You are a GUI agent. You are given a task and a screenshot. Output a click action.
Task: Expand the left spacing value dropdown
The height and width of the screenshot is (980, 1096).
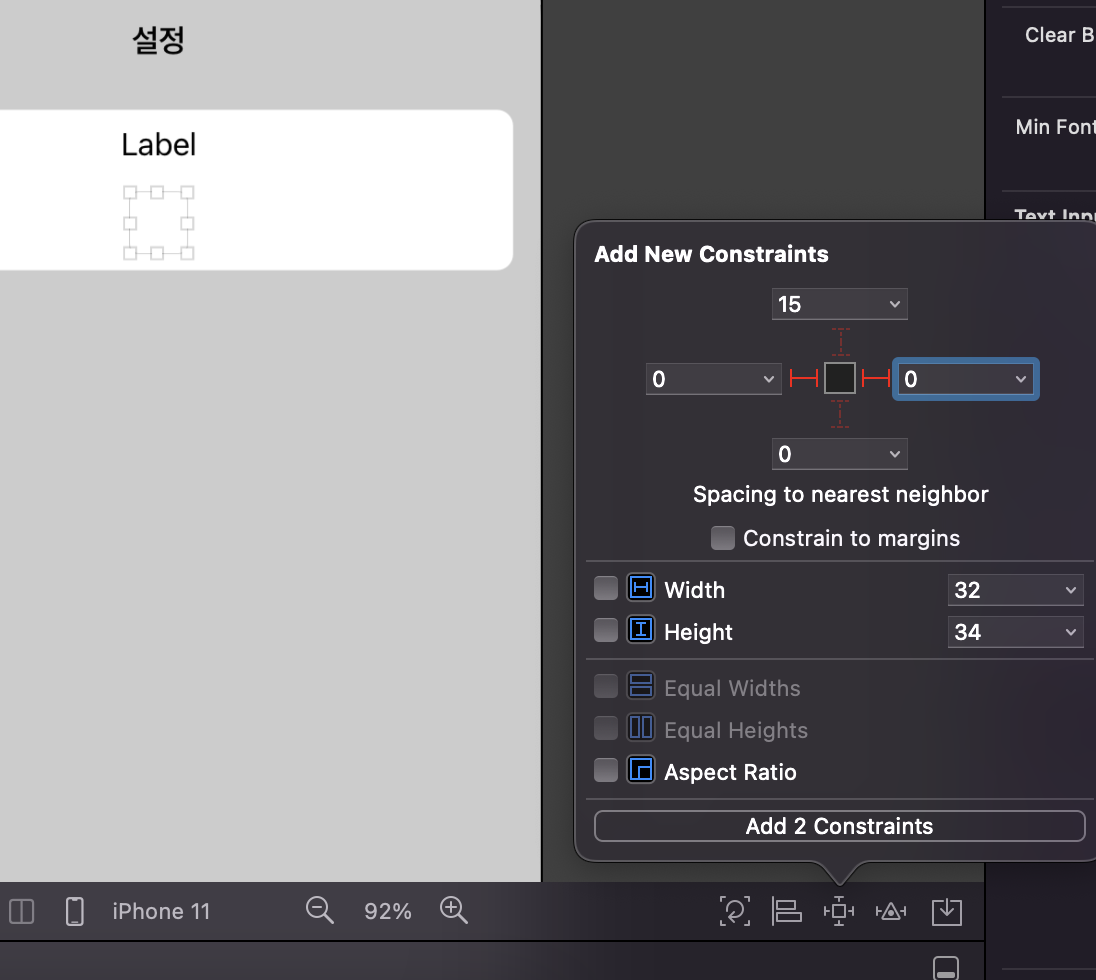[769, 379]
